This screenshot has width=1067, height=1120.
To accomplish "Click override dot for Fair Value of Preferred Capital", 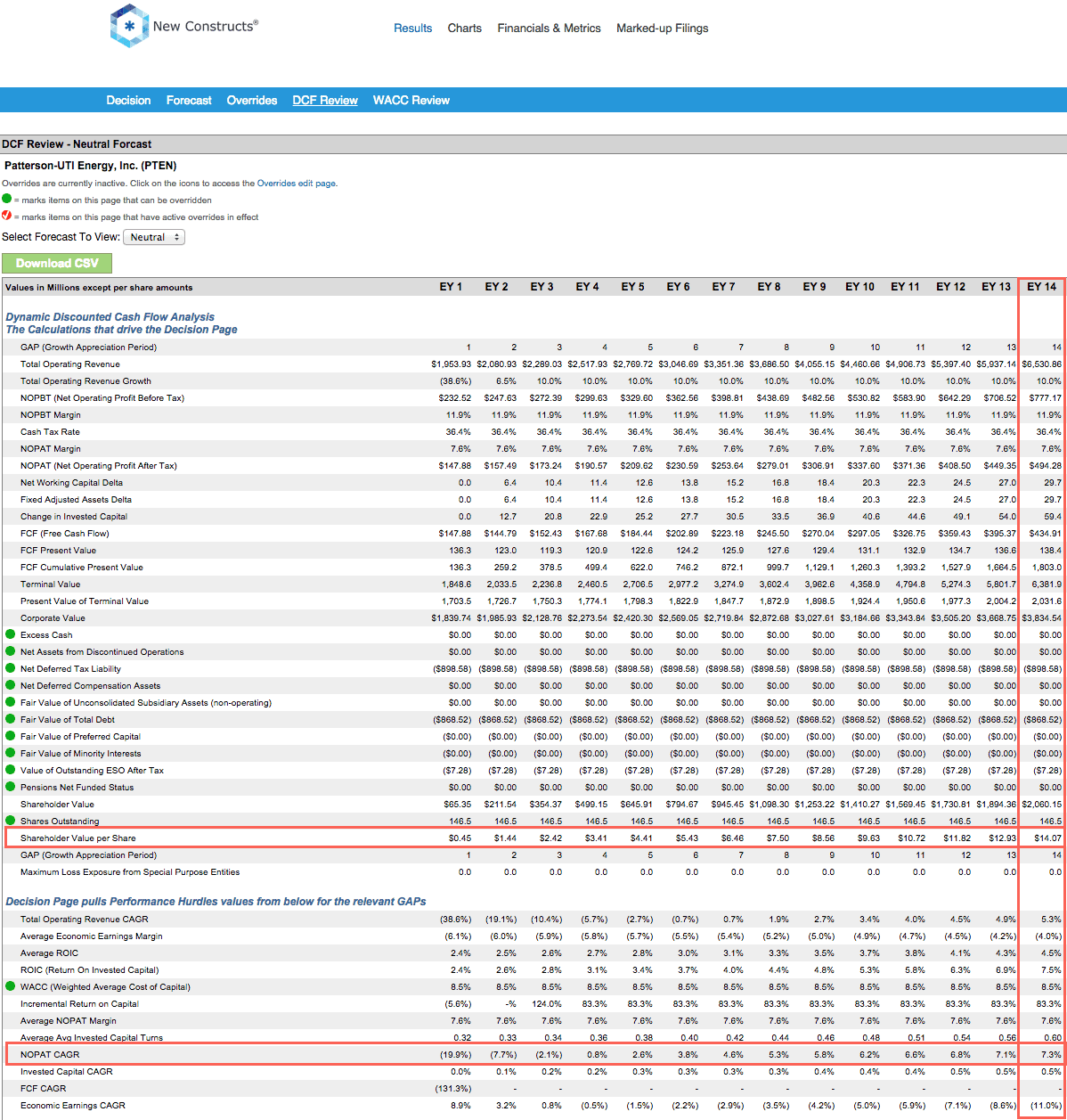I will click(10, 736).
